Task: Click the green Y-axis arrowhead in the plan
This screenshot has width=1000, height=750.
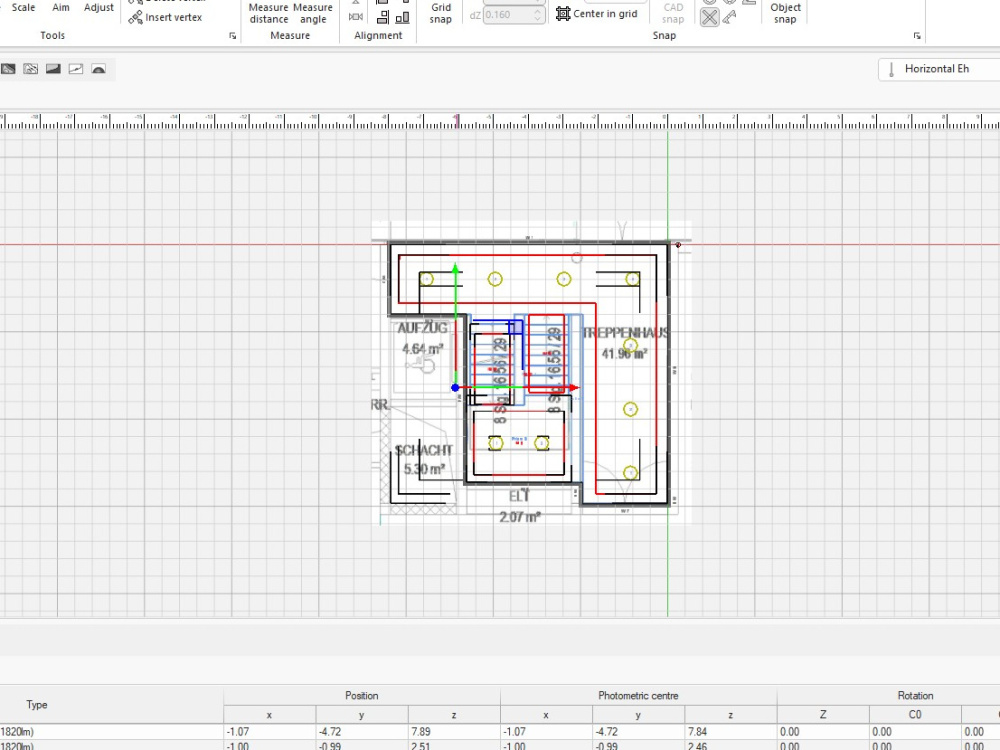Action: pos(455,268)
